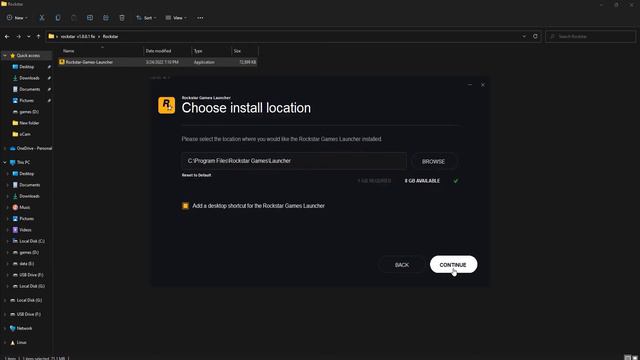Collapse This PC tree section
Viewport: 640px width, 360px height.
5,162
